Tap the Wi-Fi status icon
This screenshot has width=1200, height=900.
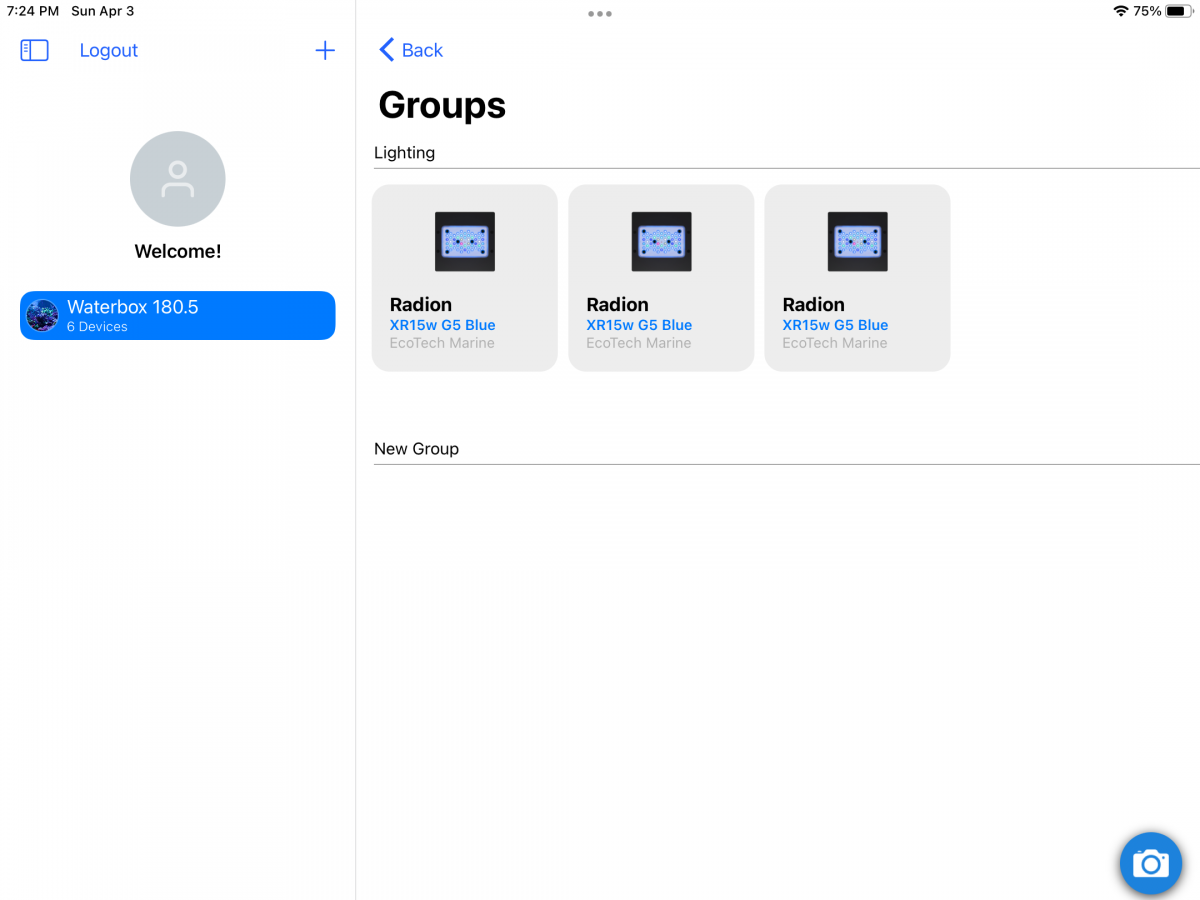pyautogui.click(x=1121, y=11)
